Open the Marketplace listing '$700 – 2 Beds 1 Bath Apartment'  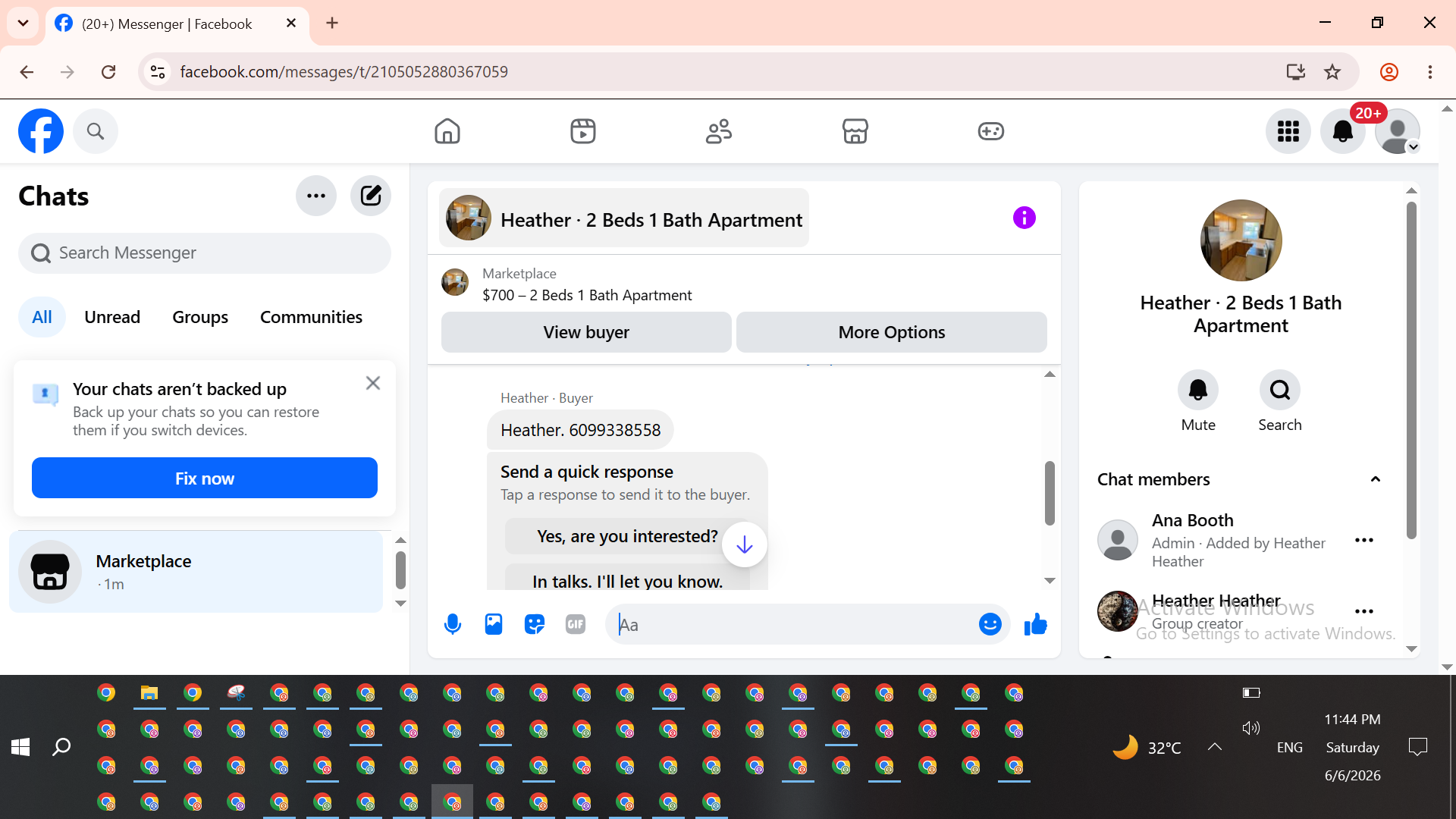coord(587,295)
